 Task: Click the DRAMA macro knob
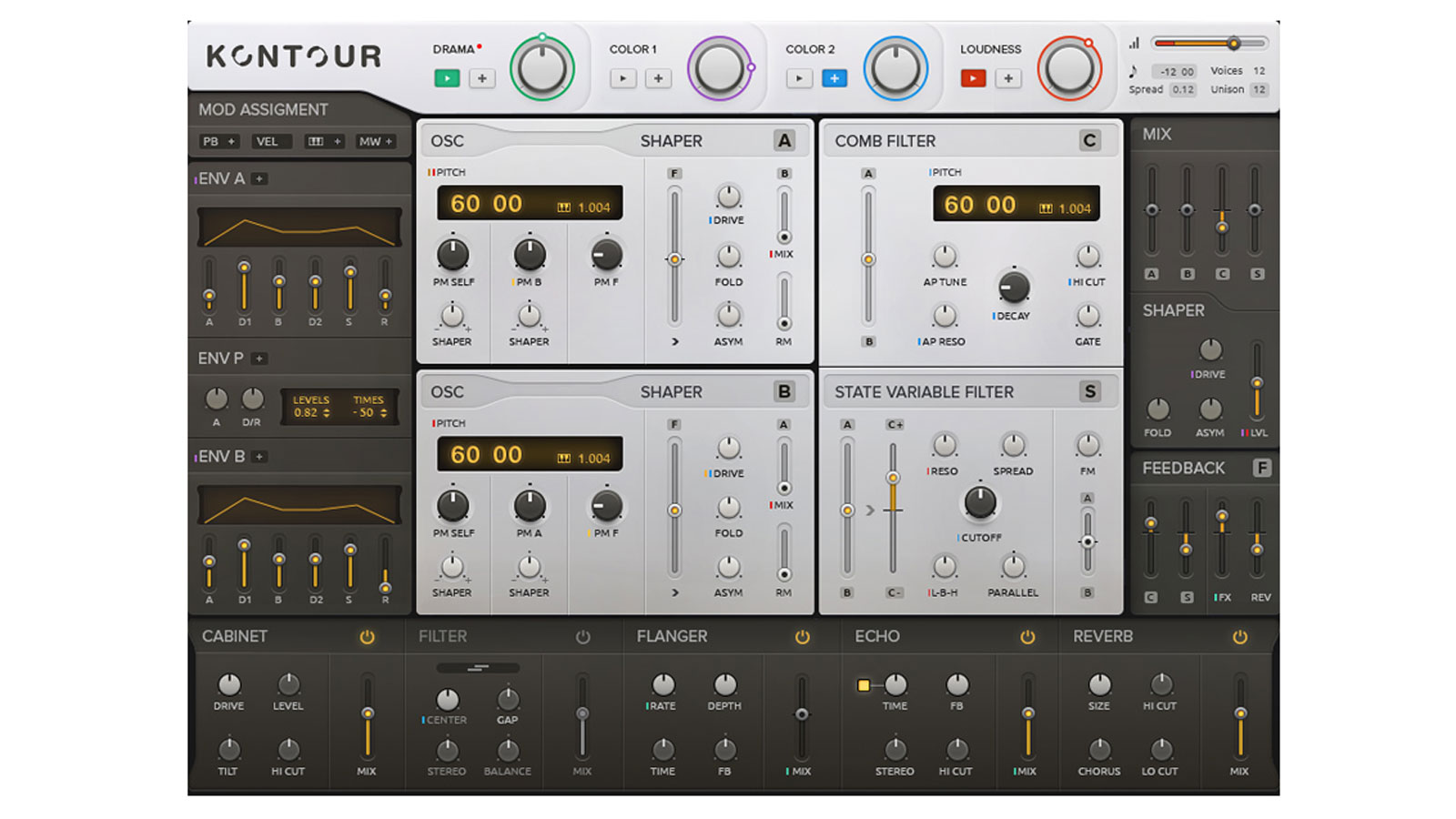point(542,69)
